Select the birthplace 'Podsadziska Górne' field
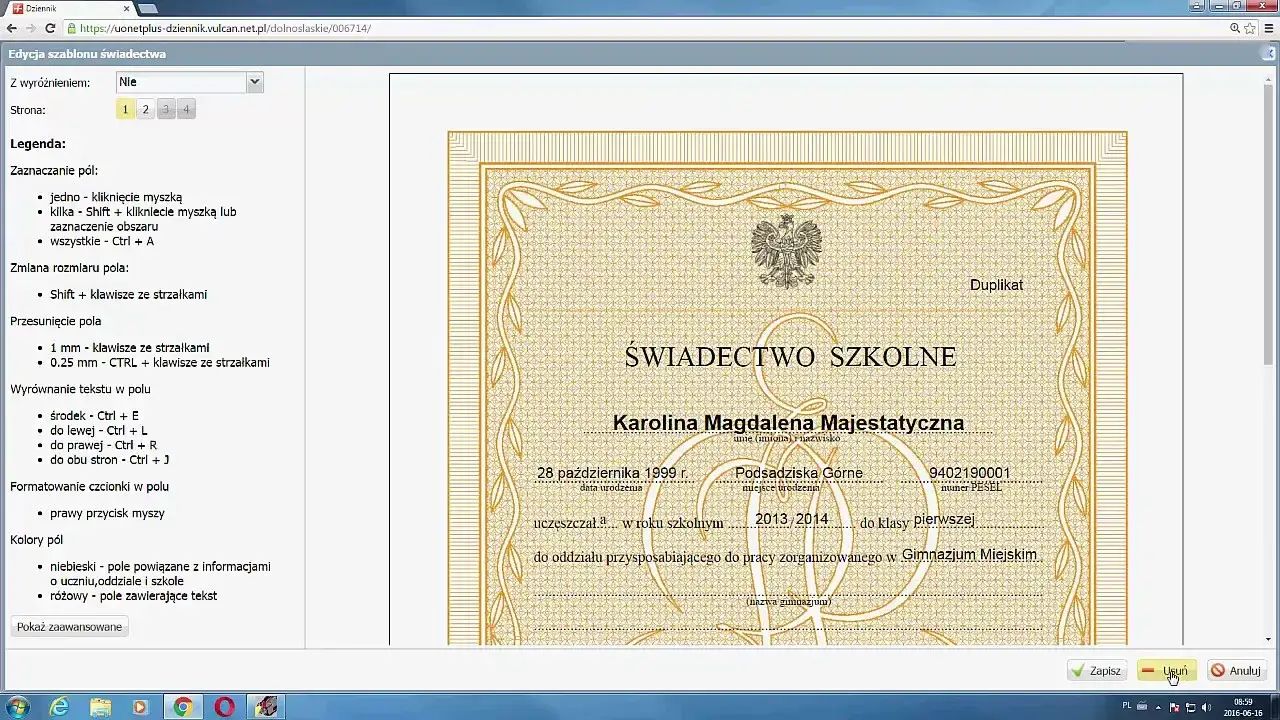 799,473
